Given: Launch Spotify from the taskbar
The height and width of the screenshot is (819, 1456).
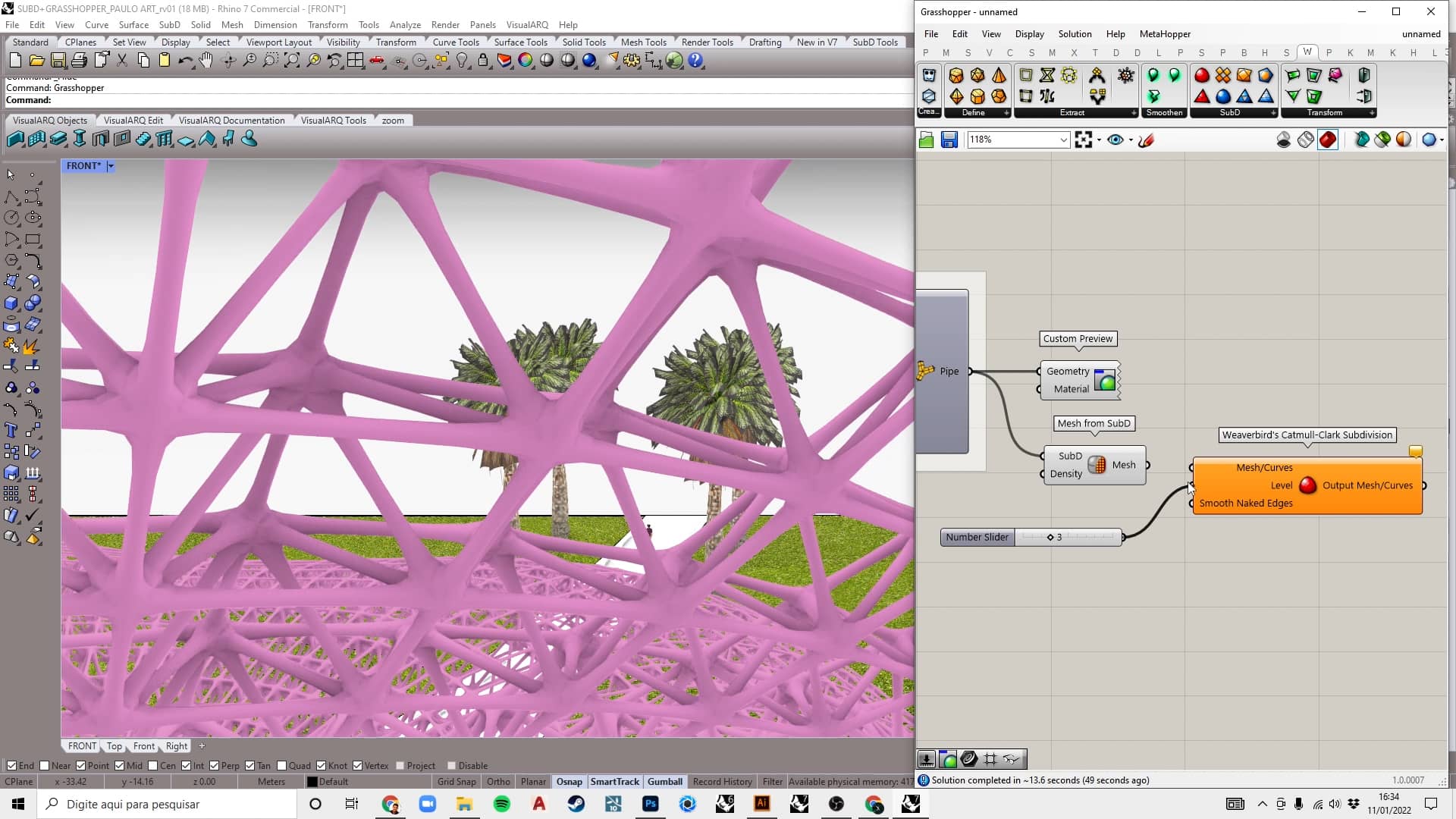Looking at the screenshot, I should pos(502,804).
